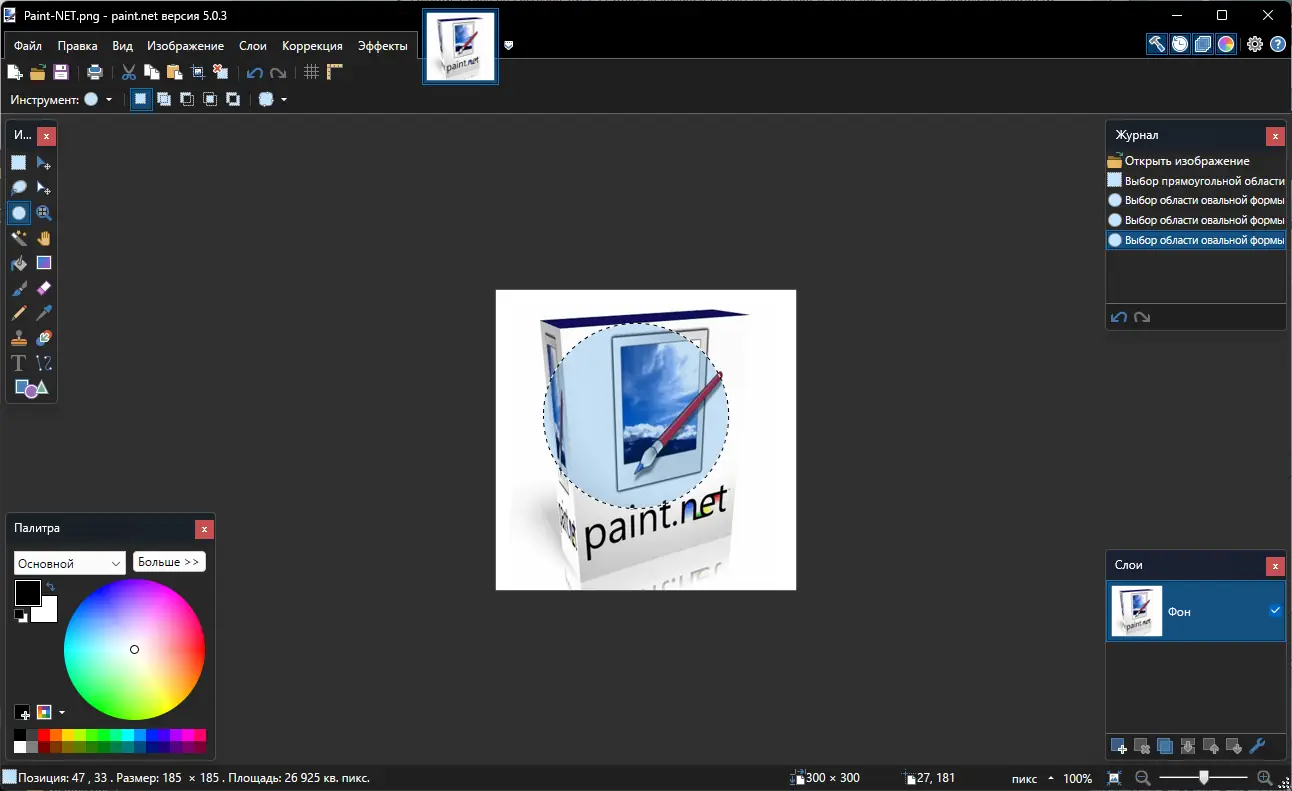This screenshot has height=791, width=1292.
Task: Duplicate the current layer
Action: click(1165, 746)
